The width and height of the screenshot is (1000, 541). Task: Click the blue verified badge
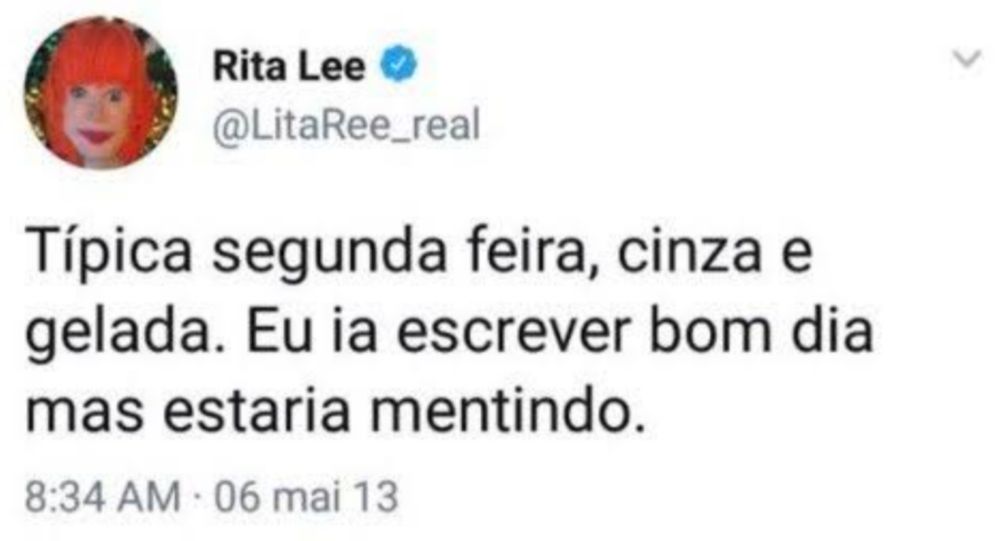point(399,64)
